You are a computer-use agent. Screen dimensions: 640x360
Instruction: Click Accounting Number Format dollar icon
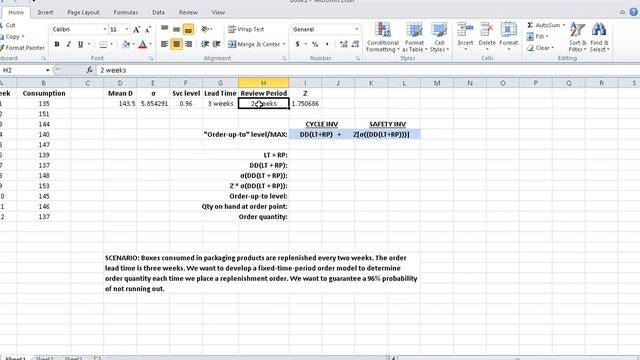(298, 44)
